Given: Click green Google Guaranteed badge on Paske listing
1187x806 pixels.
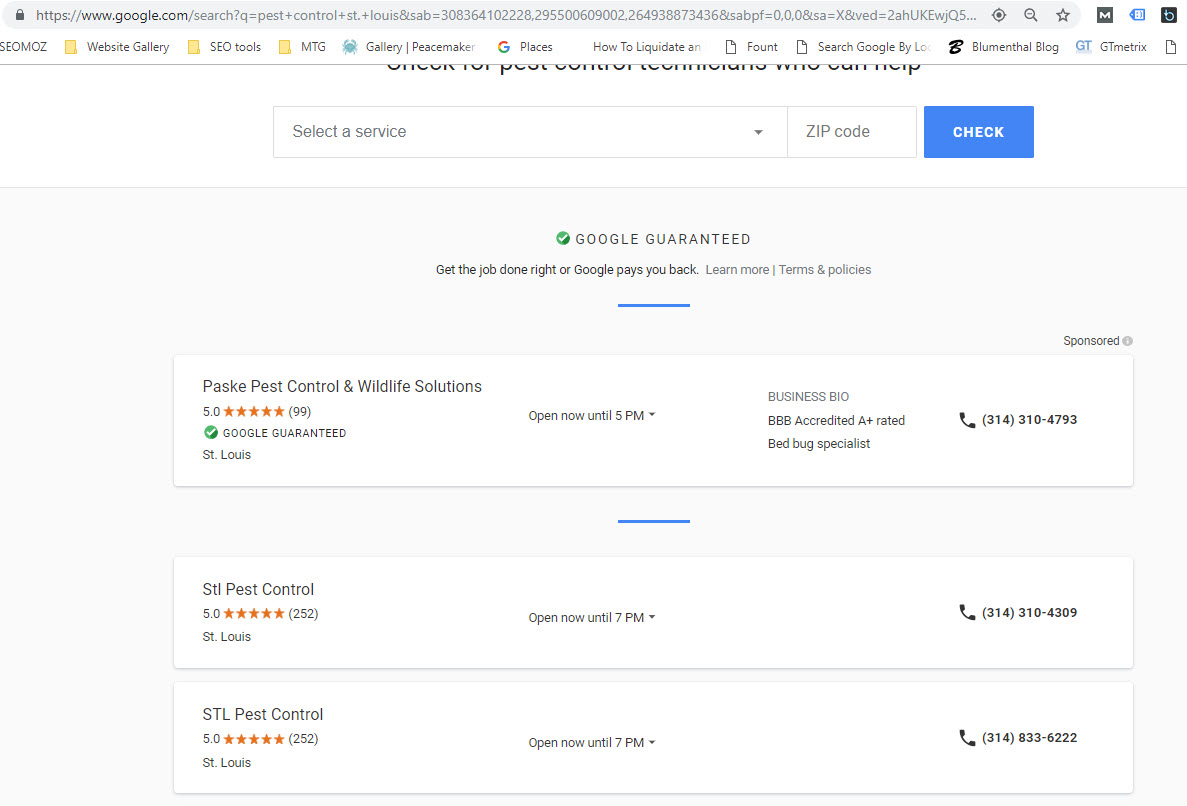Looking at the screenshot, I should pos(210,432).
